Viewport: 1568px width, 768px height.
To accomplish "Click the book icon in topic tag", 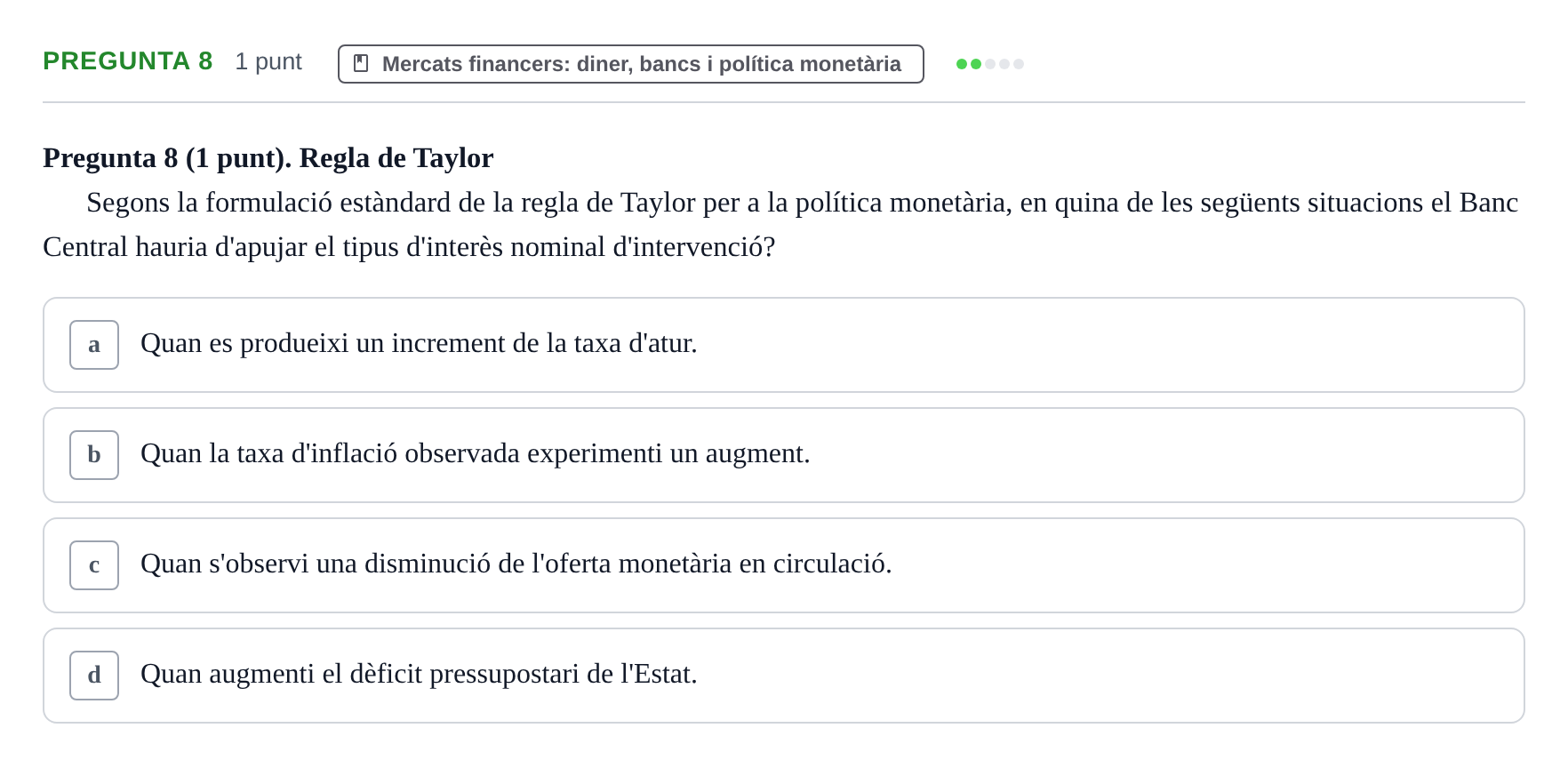I will coord(361,64).
